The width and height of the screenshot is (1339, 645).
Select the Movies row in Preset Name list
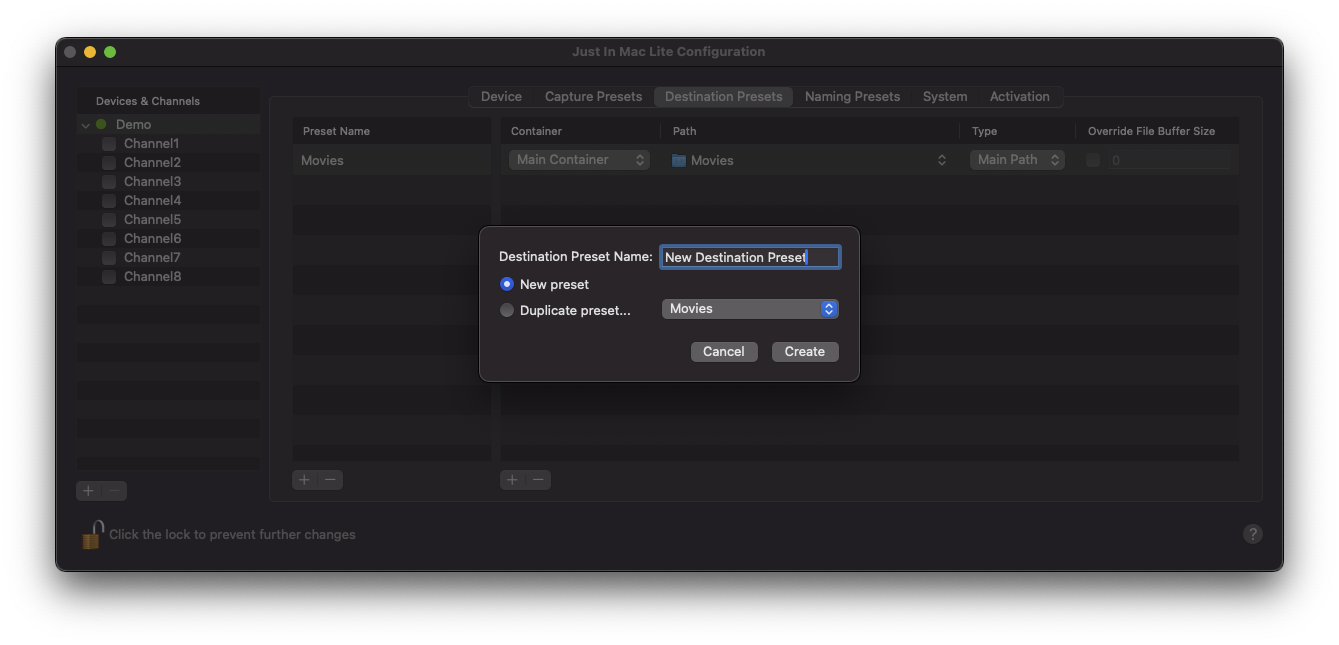(391, 160)
